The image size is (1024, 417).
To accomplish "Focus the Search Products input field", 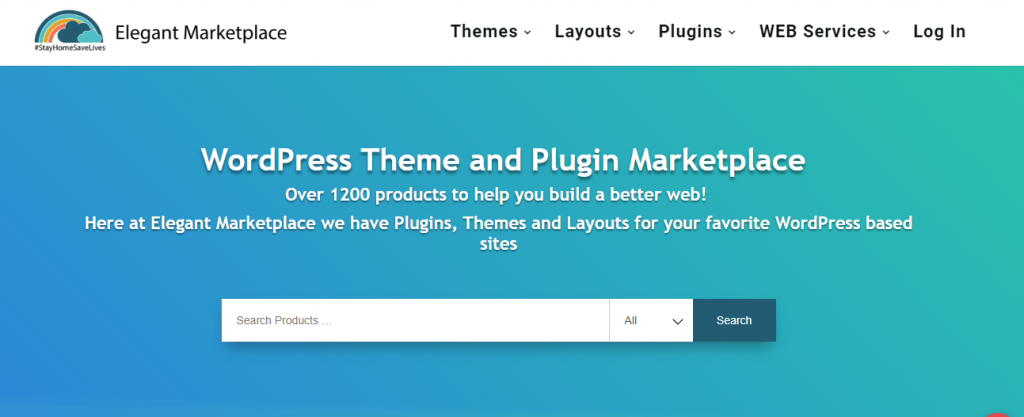I will point(415,320).
